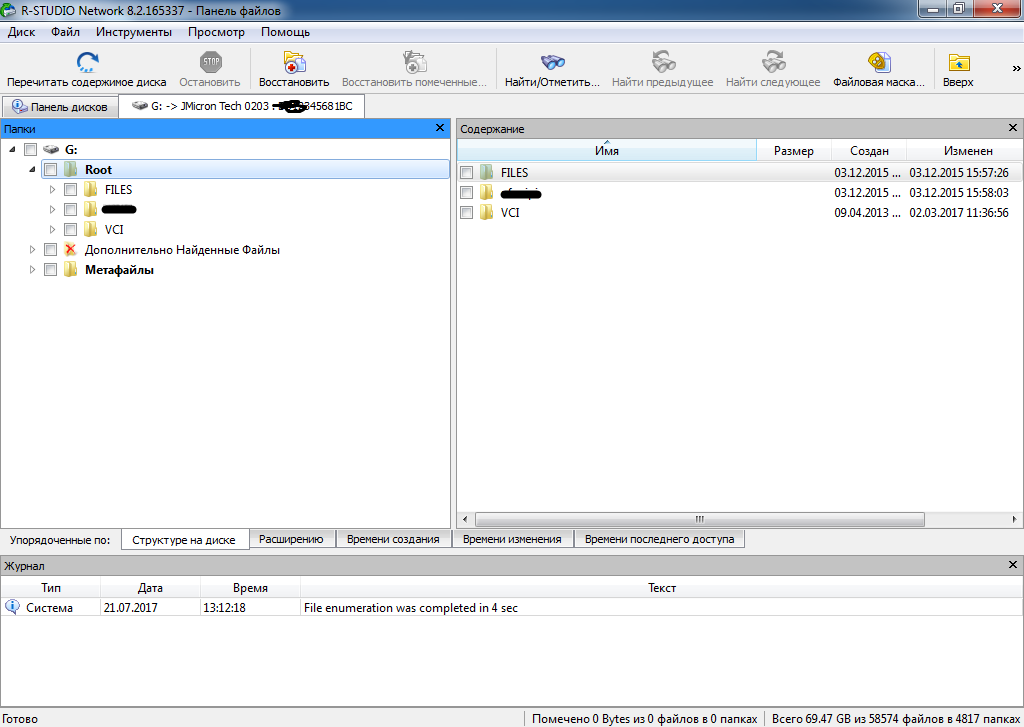The height and width of the screenshot is (727, 1024).
Task: Click the Файловая маска icon
Action: click(x=879, y=62)
